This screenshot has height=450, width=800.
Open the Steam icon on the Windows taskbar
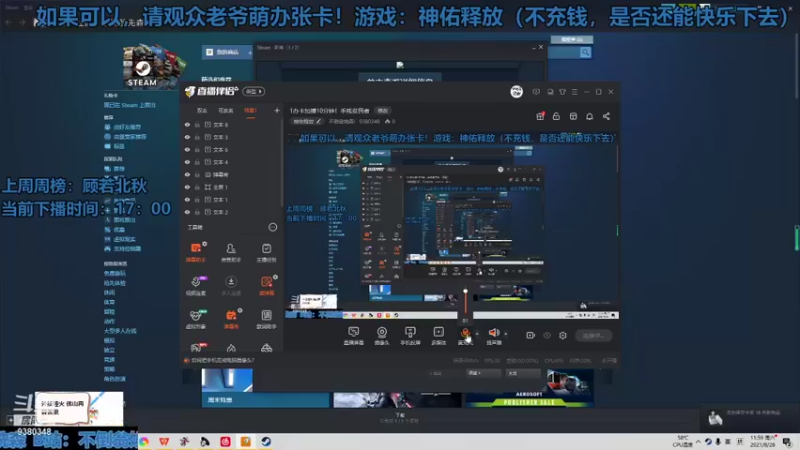click(x=266, y=442)
